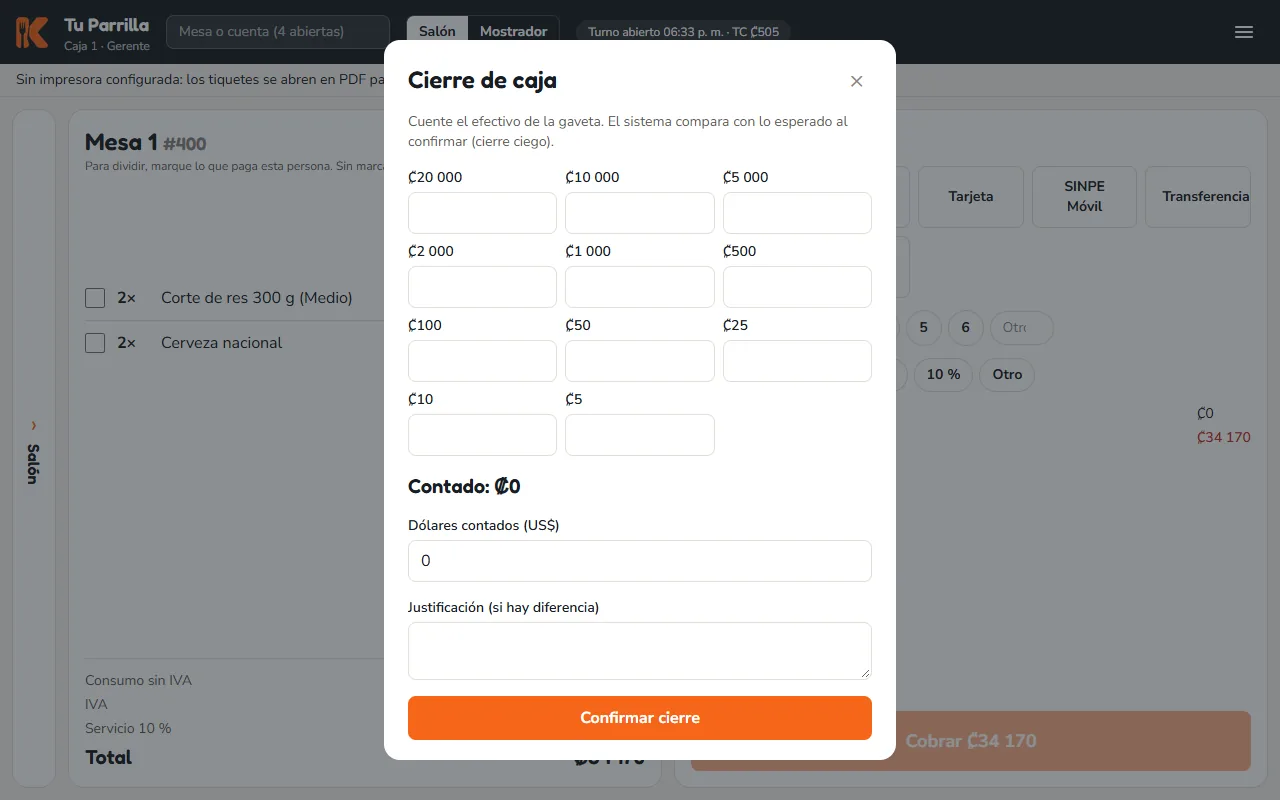Confirm the cash closing with Confirmar cierre
Viewport: 1280px width, 800px height.
click(640, 718)
